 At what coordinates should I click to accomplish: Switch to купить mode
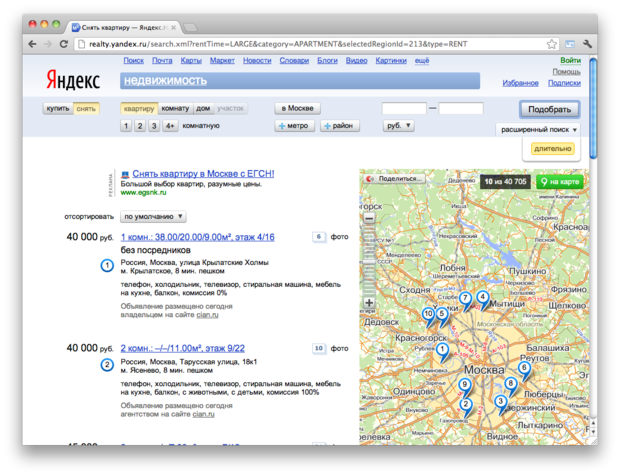click(x=58, y=108)
